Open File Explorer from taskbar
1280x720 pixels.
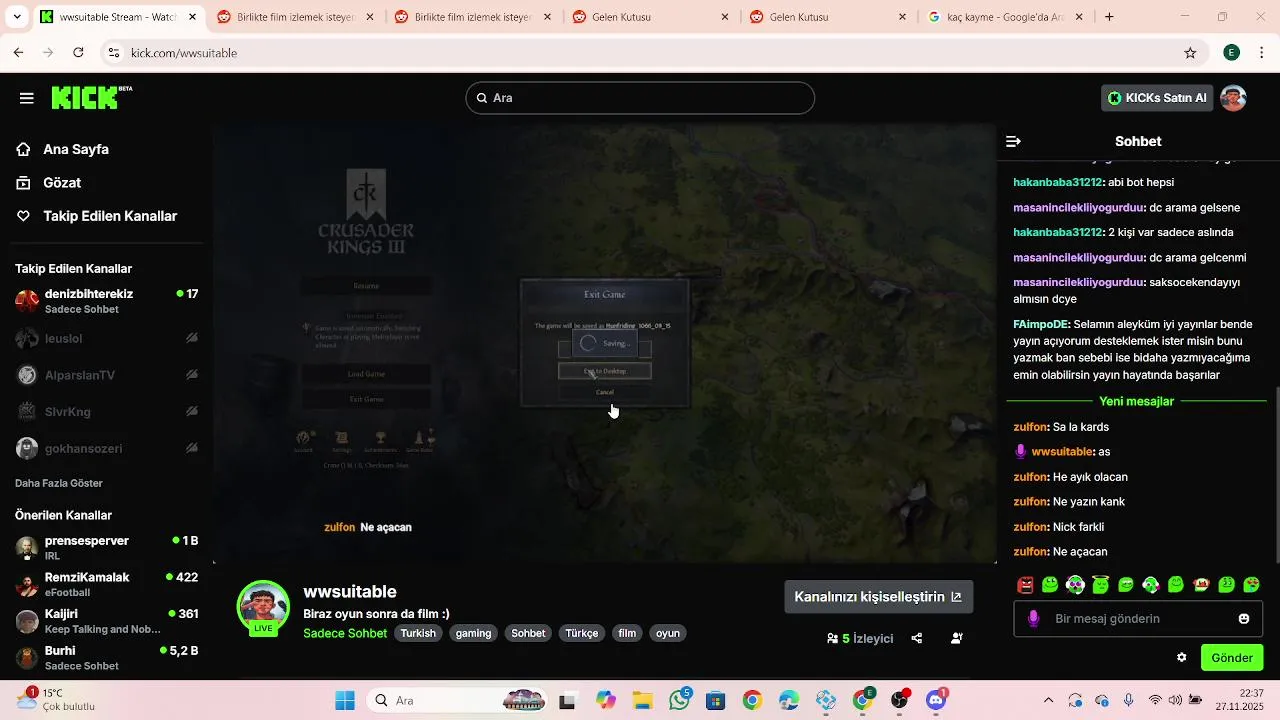(x=641, y=700)
